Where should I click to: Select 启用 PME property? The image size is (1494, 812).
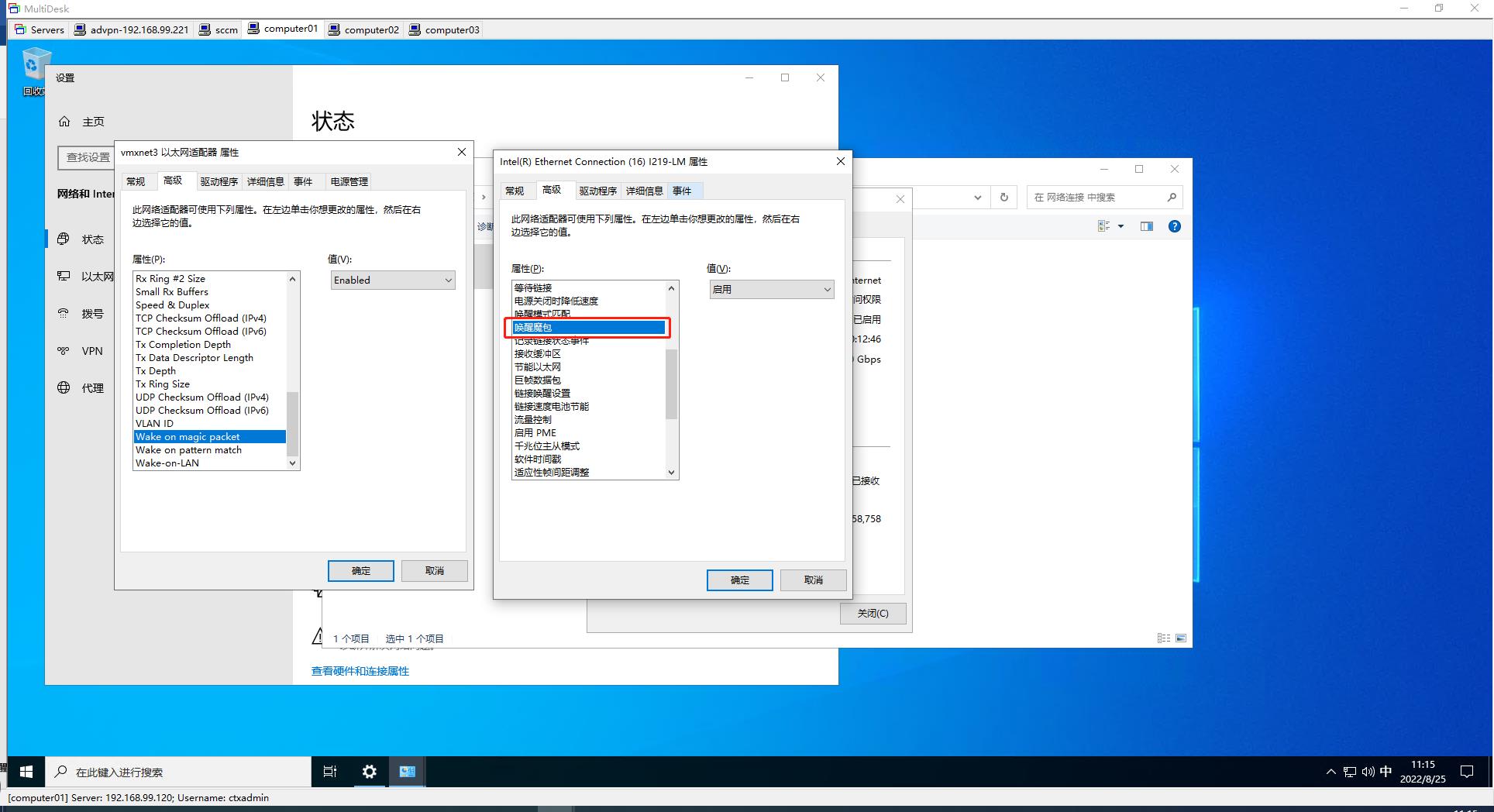[x=588, y=433]
